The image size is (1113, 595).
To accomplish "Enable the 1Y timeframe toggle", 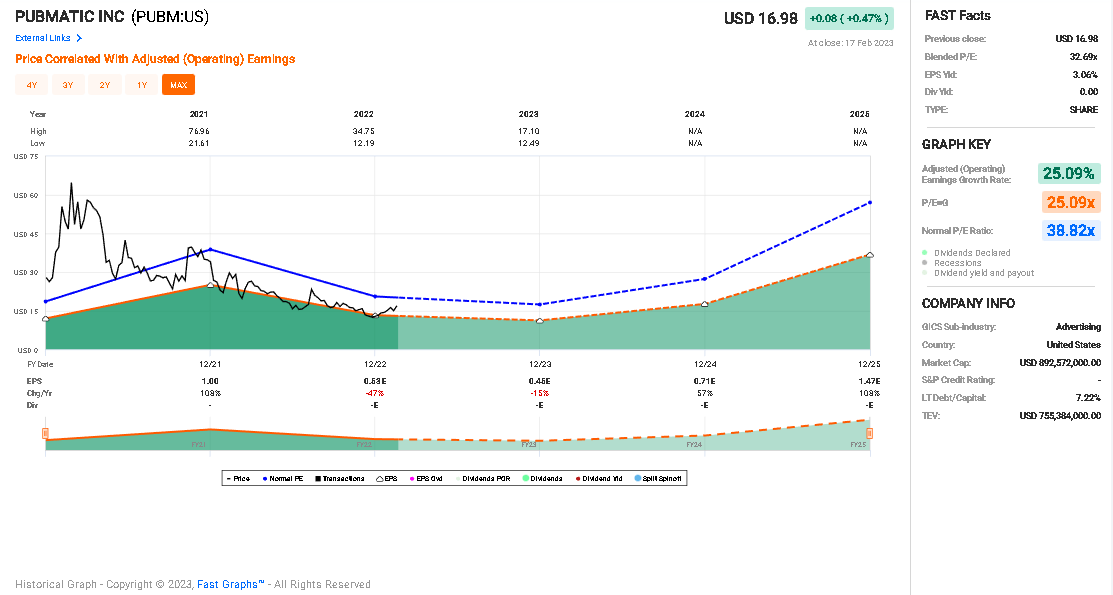I will click(141, 84).
